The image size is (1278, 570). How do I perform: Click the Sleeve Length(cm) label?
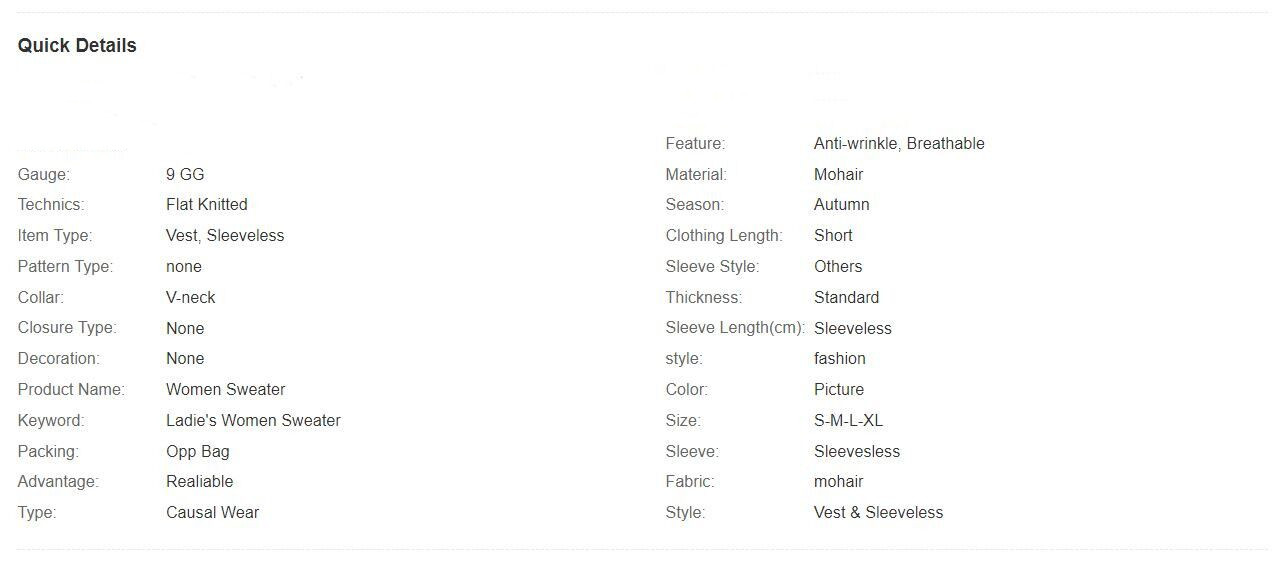point(735,328)
